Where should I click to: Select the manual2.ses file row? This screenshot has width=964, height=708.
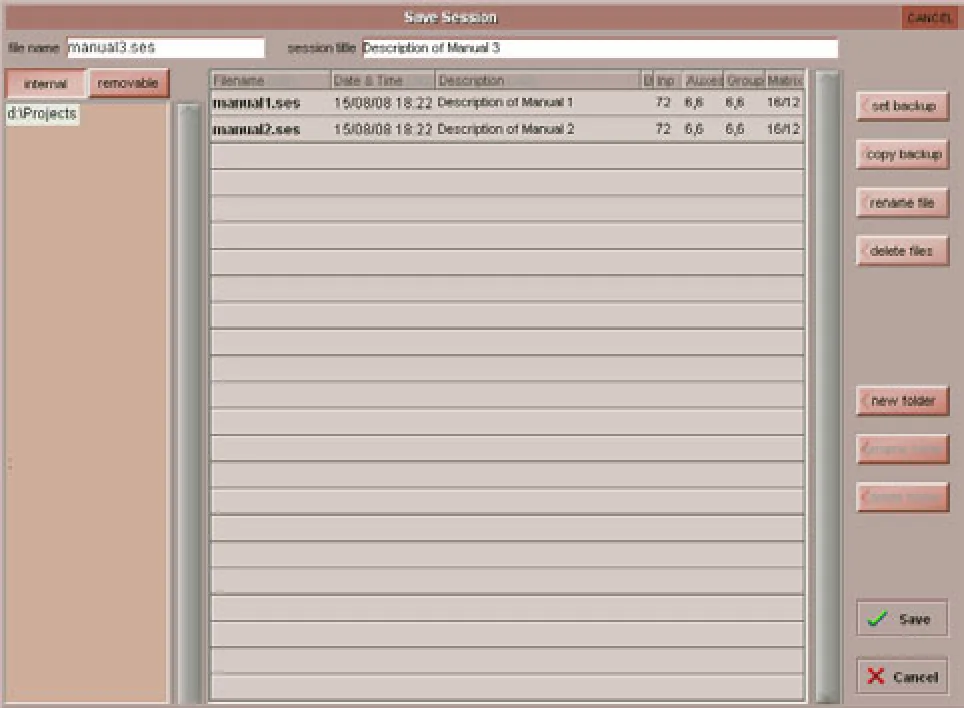tap(507, 129)
